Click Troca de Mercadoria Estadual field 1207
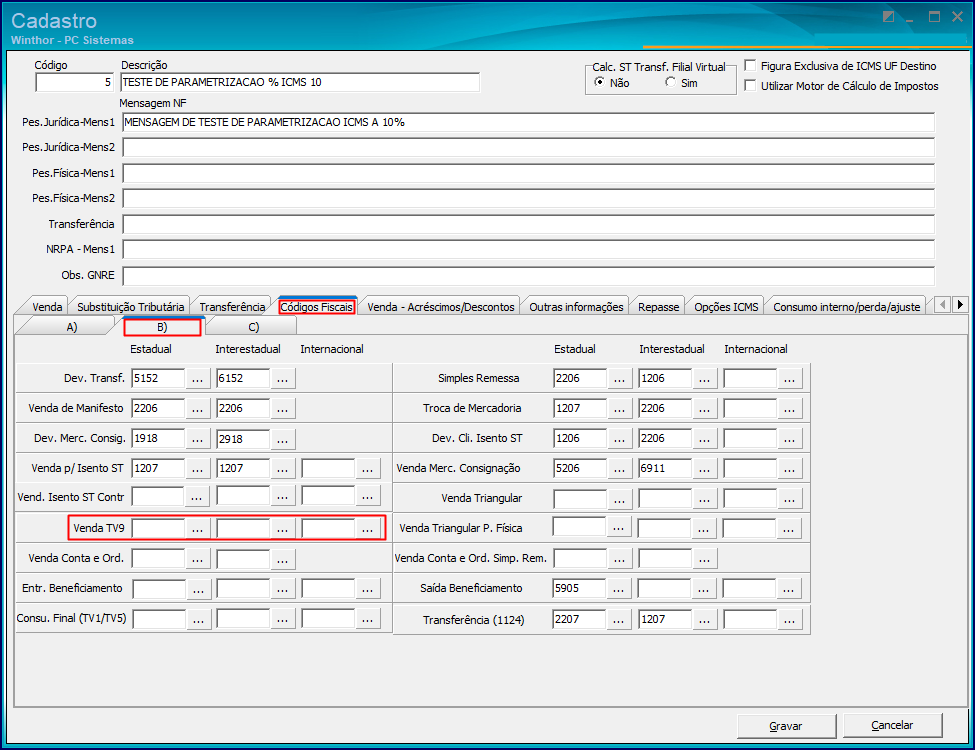The image size is (975, 750). (x=580, y=408)
